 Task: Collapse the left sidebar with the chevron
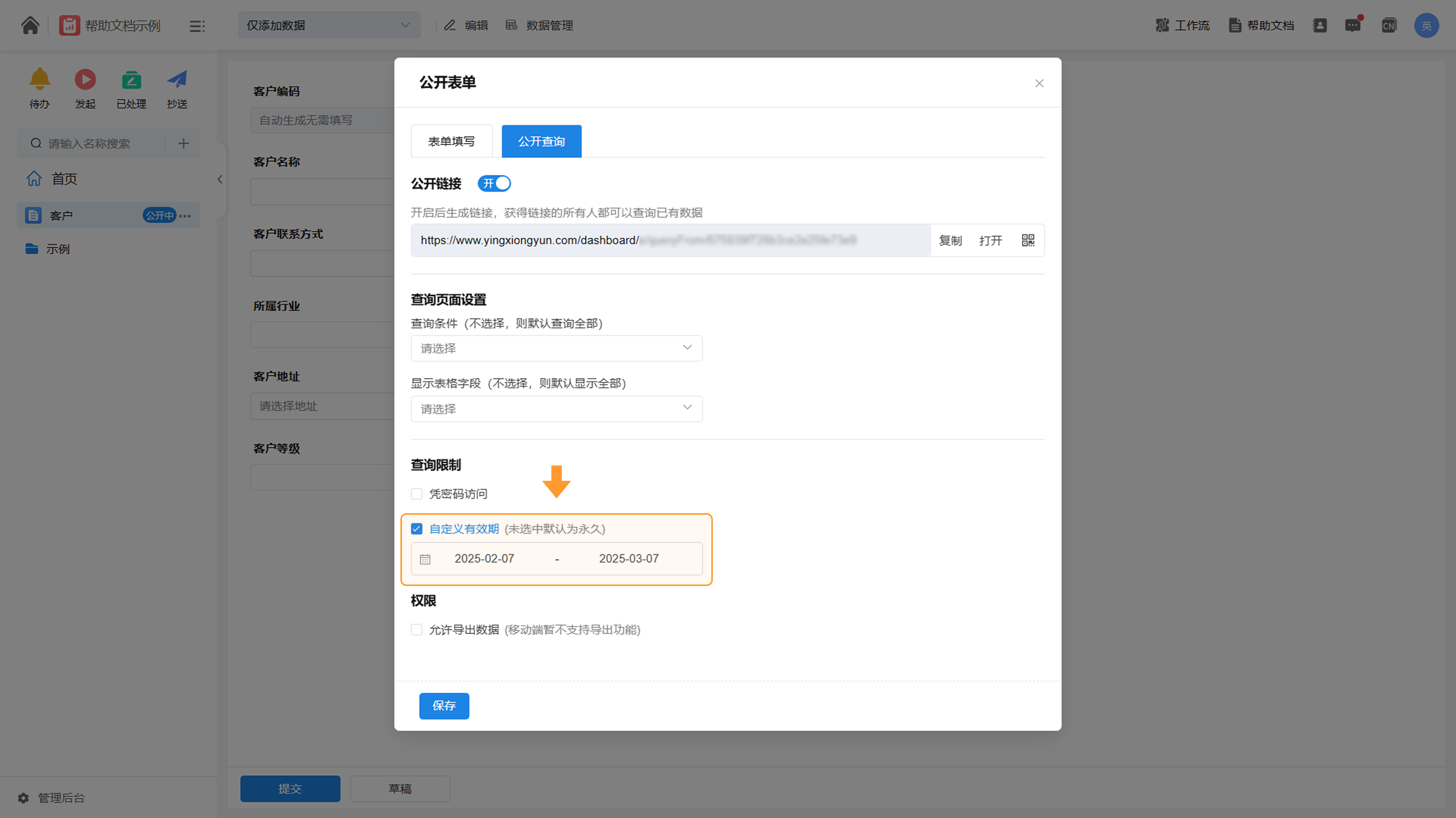[220, 180]
